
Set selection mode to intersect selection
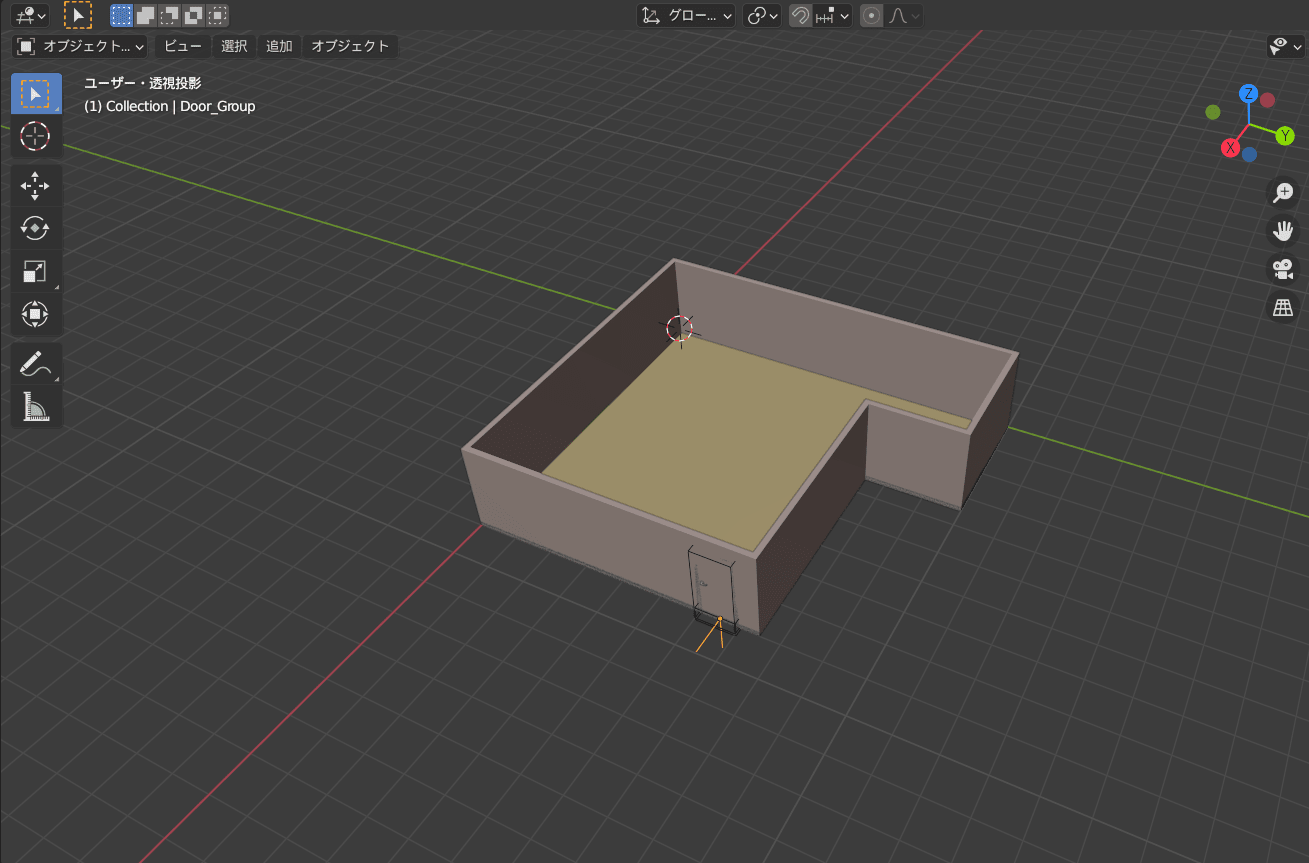pyautogui.click(x=217, y=15)
